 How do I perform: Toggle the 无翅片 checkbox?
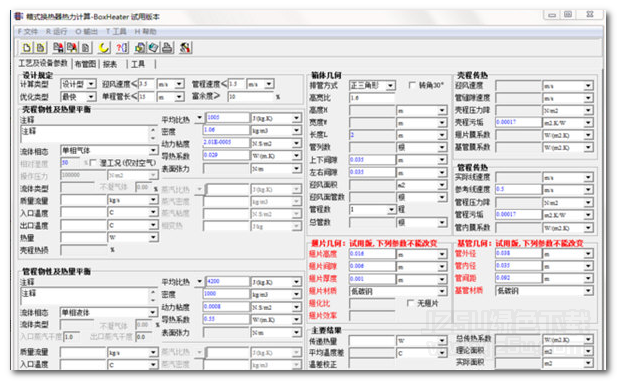click(x=410, y=303)
